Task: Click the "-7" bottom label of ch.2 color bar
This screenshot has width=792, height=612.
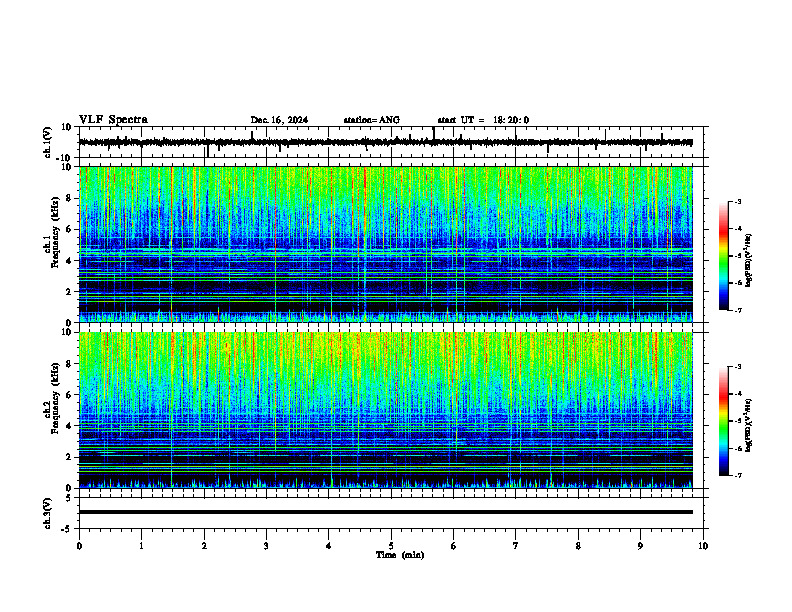Action: pos(737,475)
